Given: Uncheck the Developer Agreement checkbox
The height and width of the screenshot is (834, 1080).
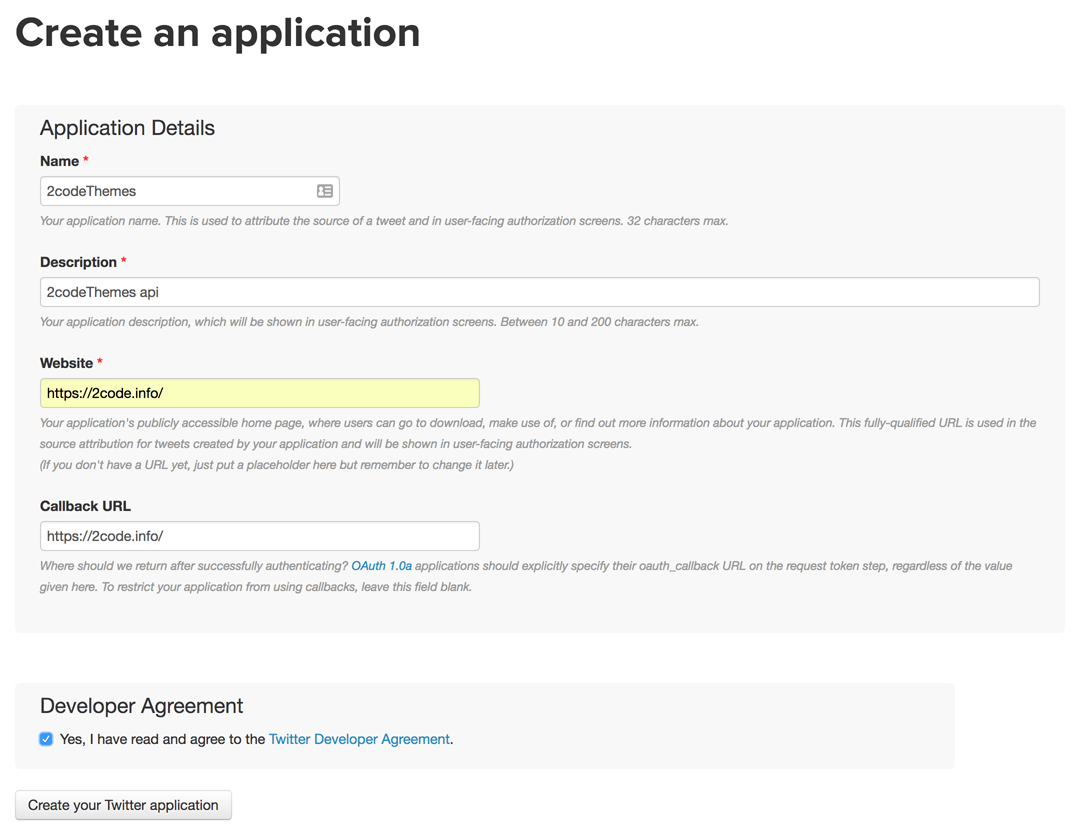Looking at the screenshot, I should click(46, 739).
